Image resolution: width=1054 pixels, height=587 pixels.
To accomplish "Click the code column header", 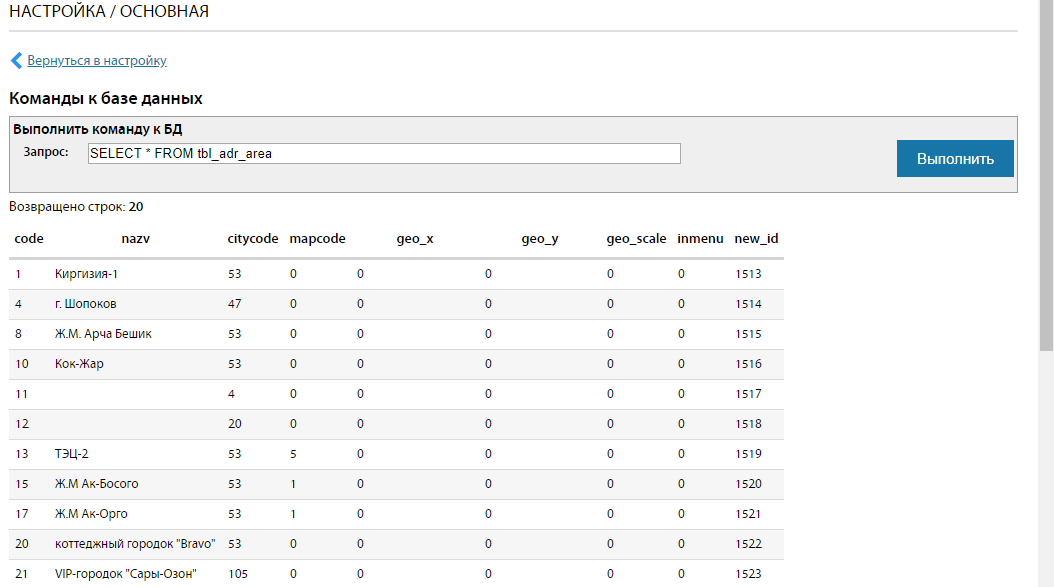I will 29,239.
